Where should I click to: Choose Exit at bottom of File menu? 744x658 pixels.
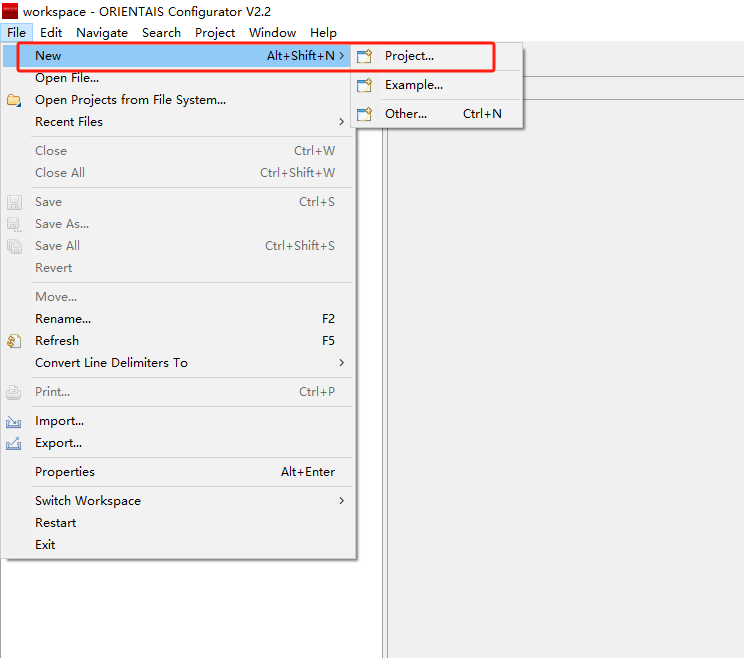[45, 545]
